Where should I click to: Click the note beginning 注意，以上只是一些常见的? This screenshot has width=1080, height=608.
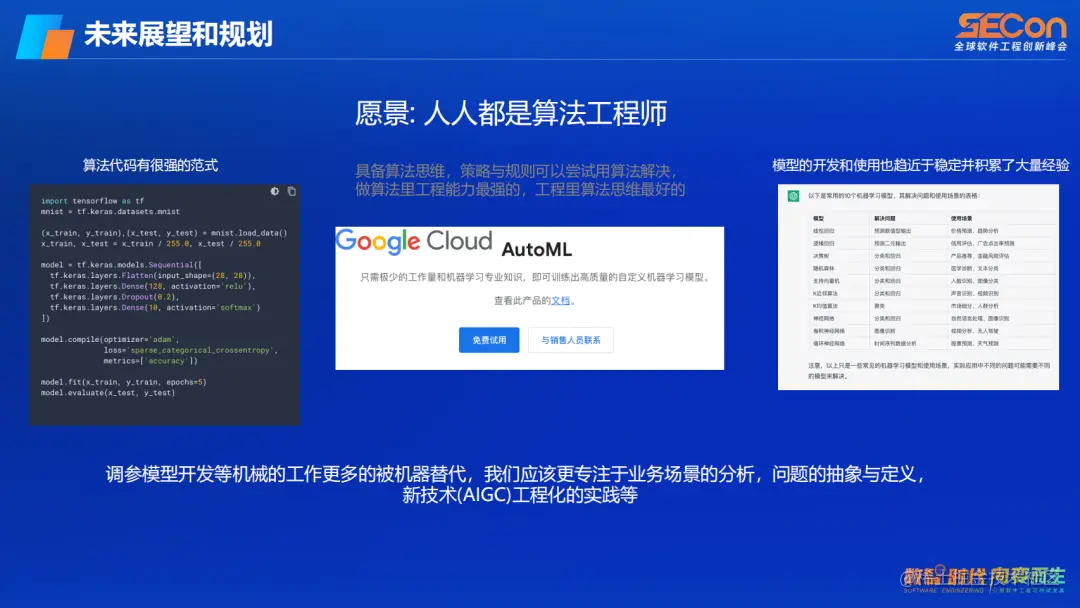[x=929, y=371]
